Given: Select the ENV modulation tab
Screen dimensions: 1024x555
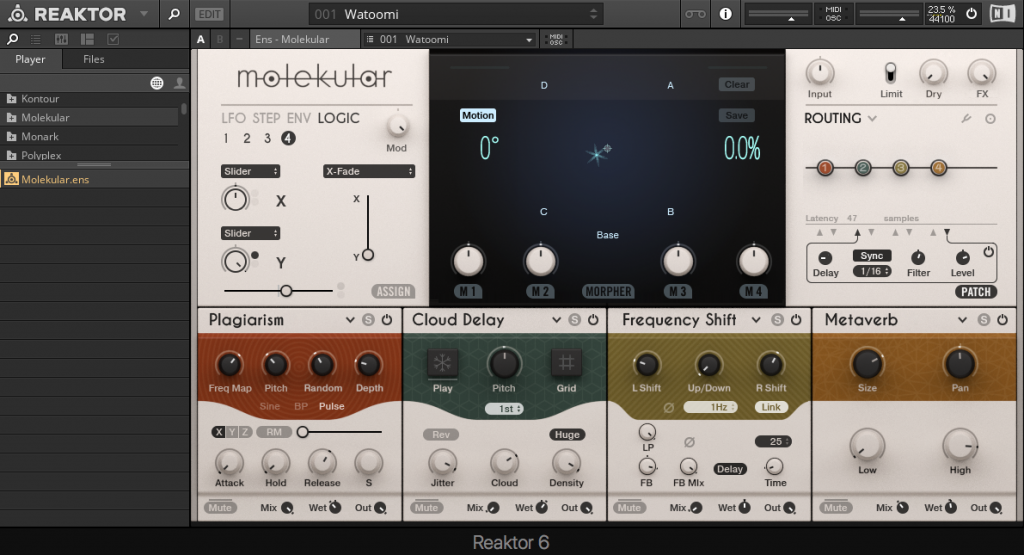Looking at the screenshot, I should [298, 118].
